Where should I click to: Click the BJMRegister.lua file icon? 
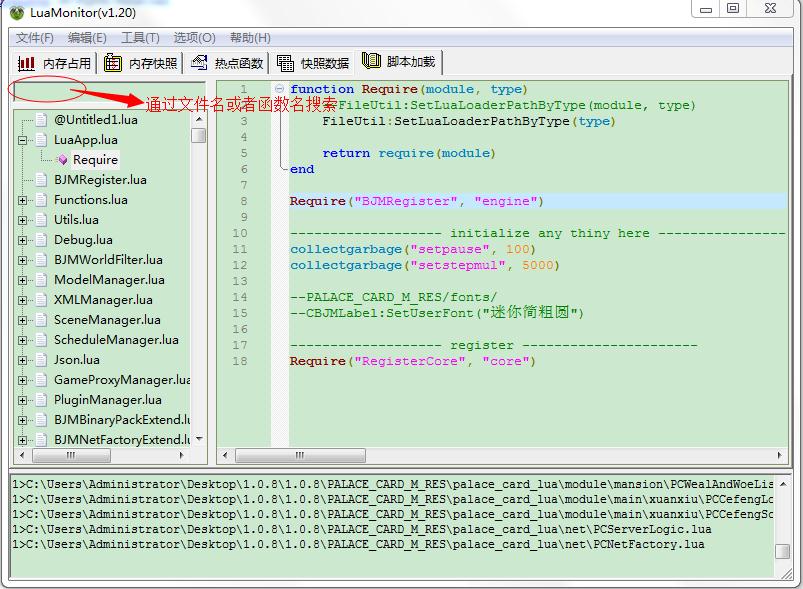click(x=41, y=179)
